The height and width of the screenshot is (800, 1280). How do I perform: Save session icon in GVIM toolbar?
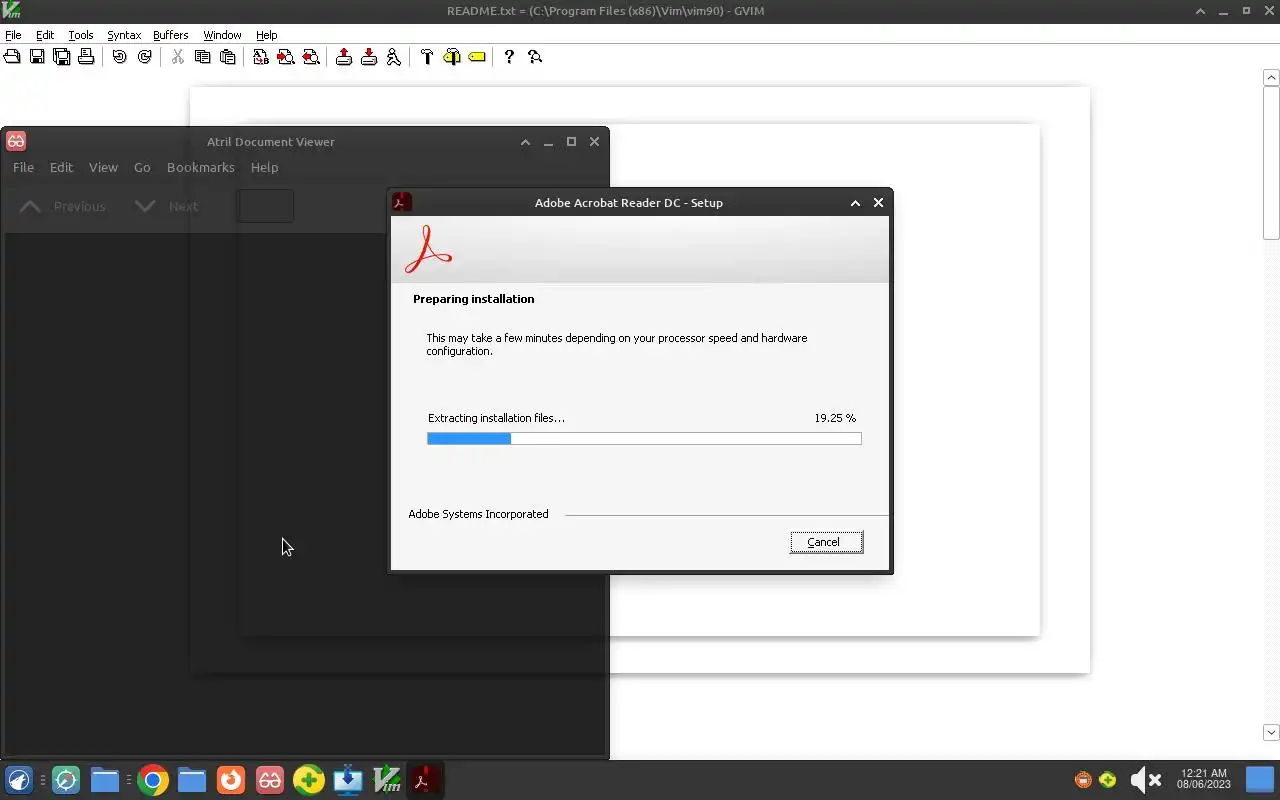(x=369, y=57)
